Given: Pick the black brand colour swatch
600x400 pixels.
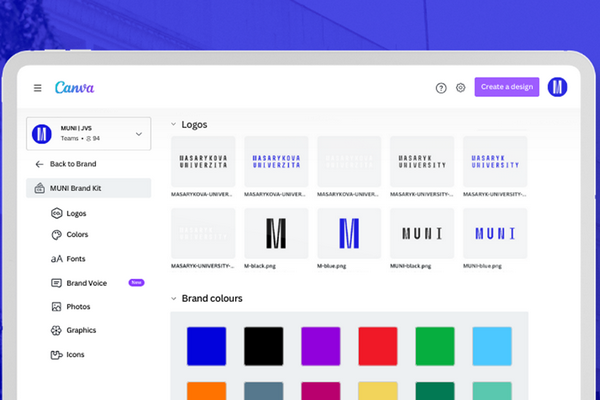Looking at the screenshot, I should pos(264,346).
